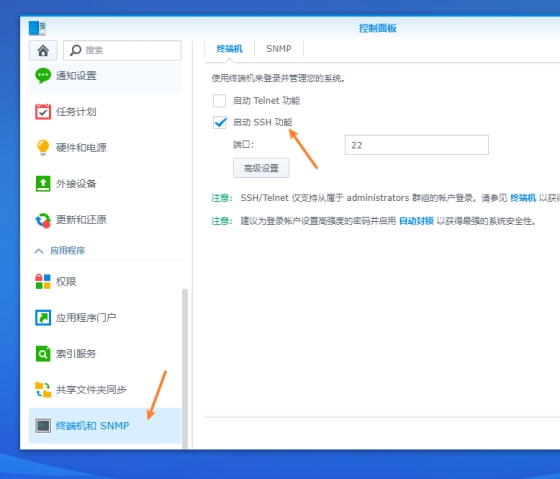Open 权限 label in sidebar
This screenshot has width=560, height=479.
(x=66, y=281)
